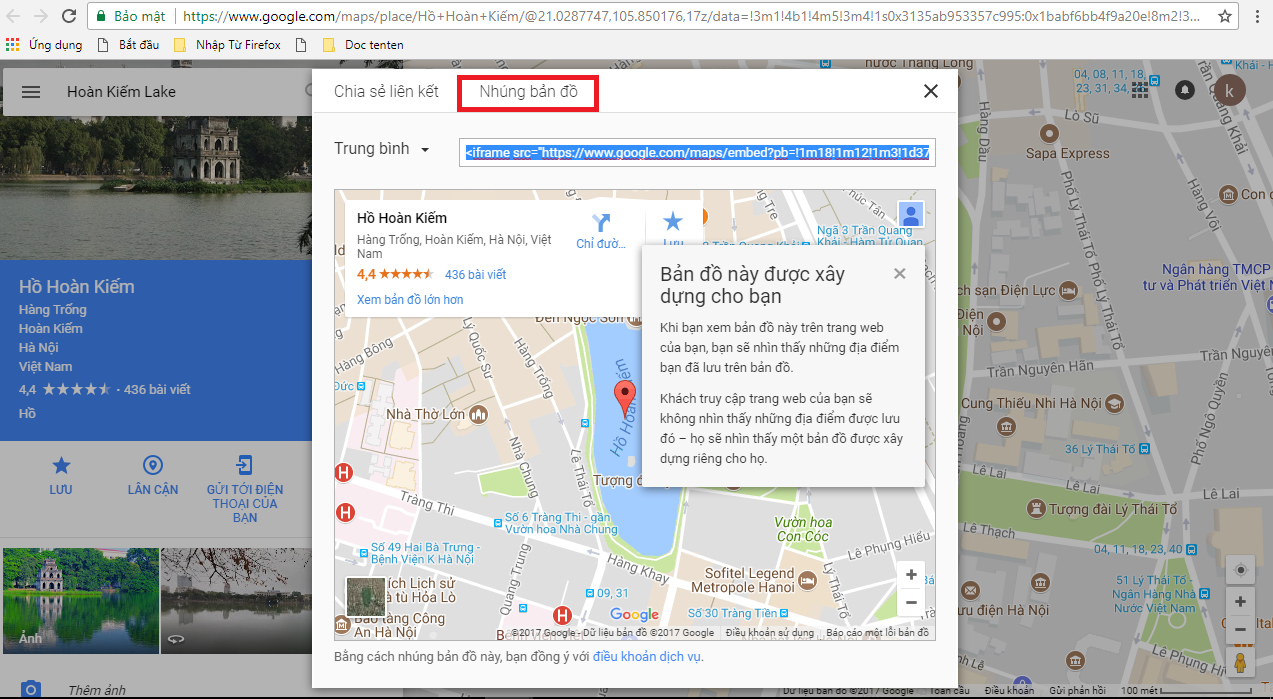Viewport: 1273px width, 699px height.
Task: Click the red location pin on Hồ Hoàn Kiếm
Action: (625, 399)
